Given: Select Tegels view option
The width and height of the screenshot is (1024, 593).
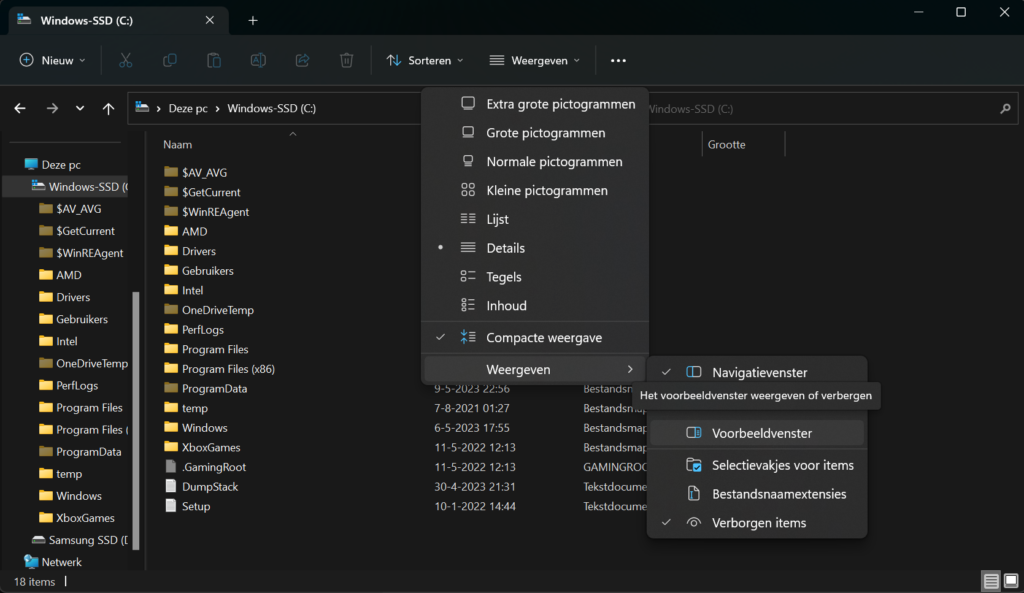Looking at the screenshot, I should 535,276.
